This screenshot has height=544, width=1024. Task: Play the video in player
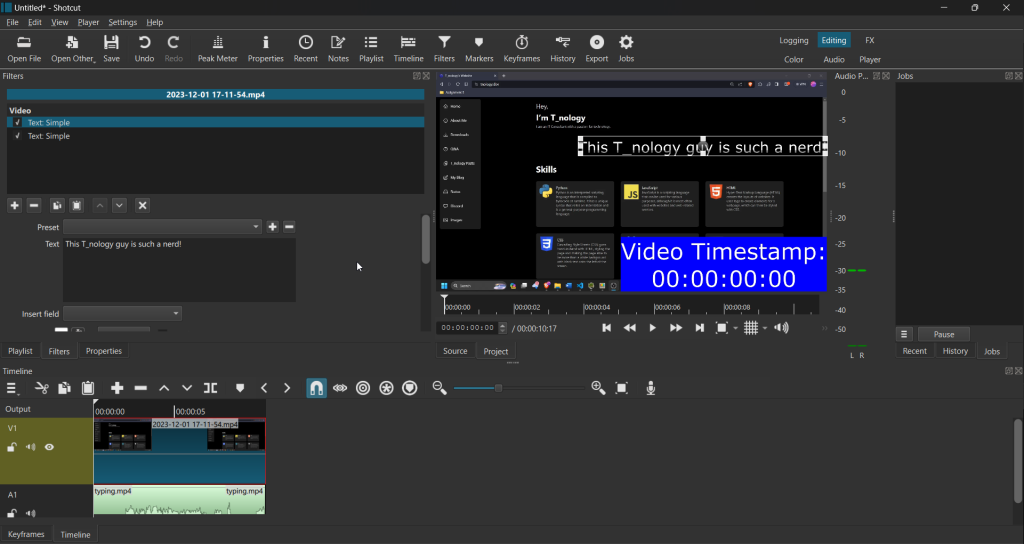pos(652,328)
